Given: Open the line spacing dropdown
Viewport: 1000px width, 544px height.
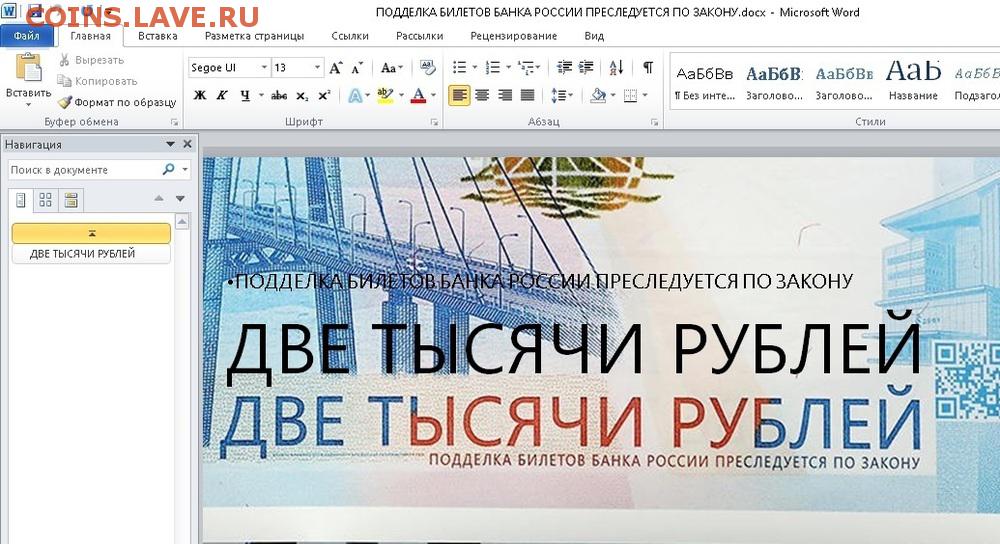Looking at the screenshot, I should (561, 96).
